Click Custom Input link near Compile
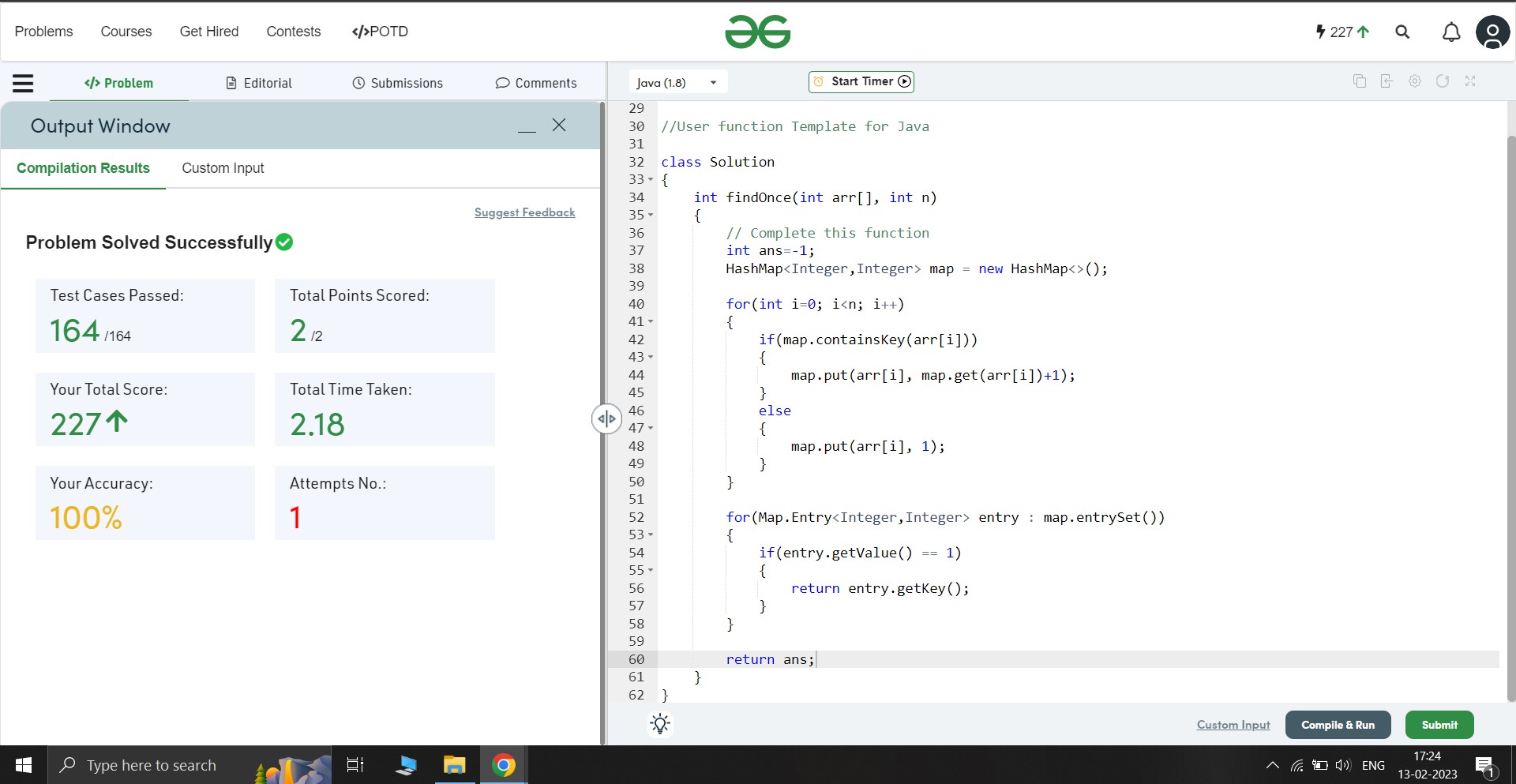Screen dimensions: 1516x784 (1233, 725)
